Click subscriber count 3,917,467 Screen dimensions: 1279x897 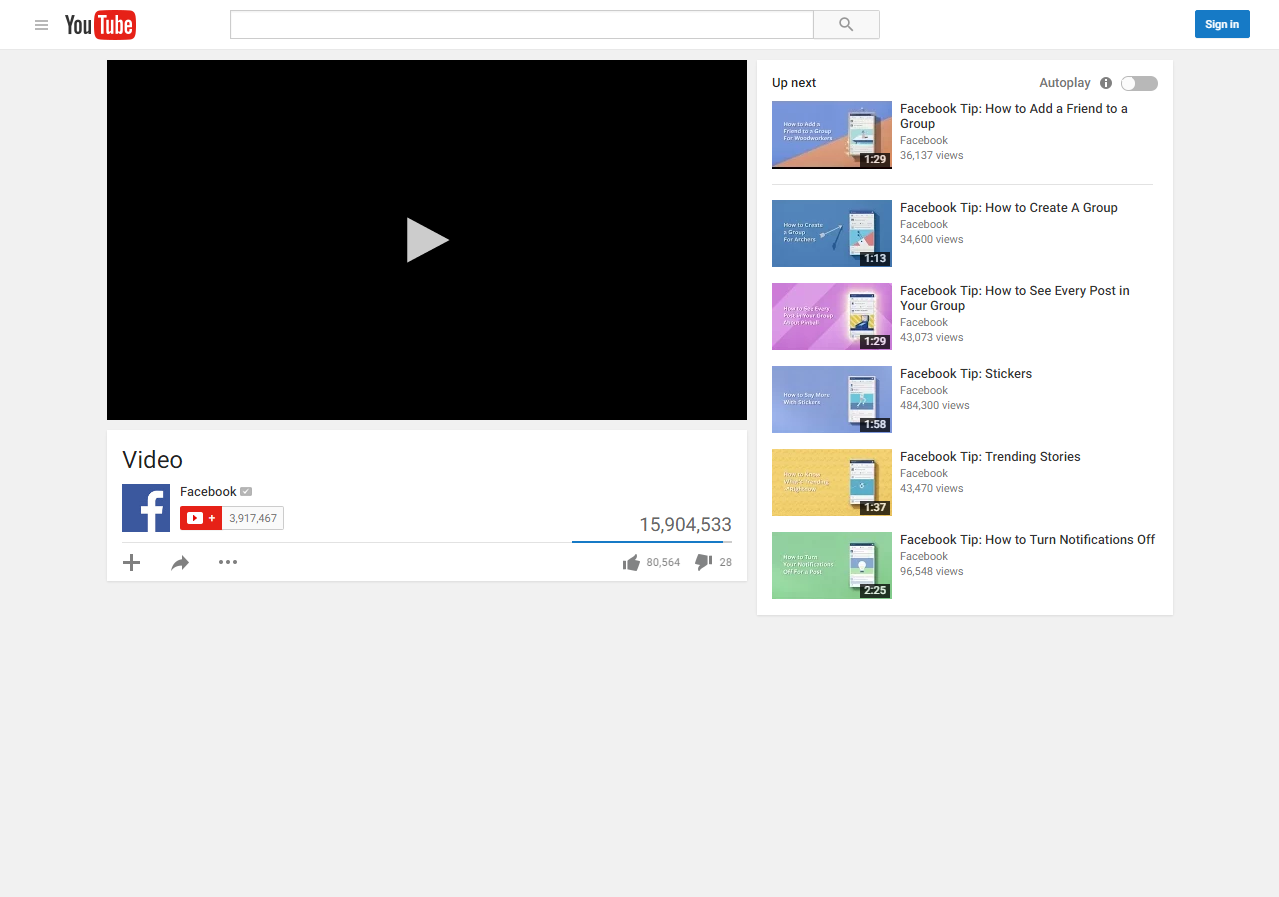point(253,518)
